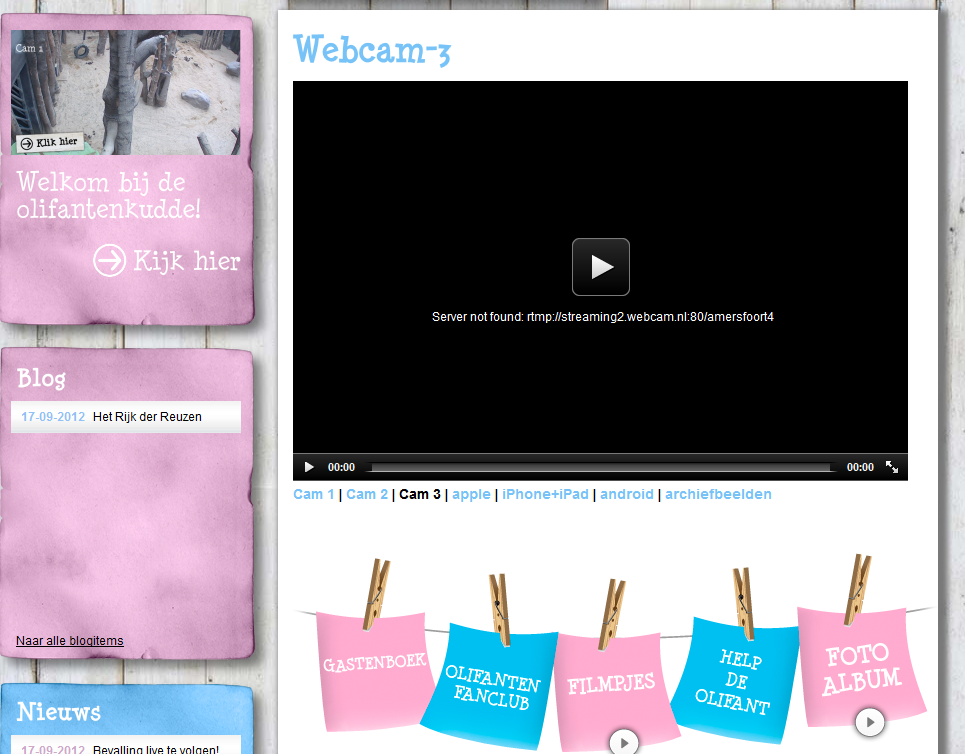
Task: Click the video progress seek bar
Action: point(600,467)
